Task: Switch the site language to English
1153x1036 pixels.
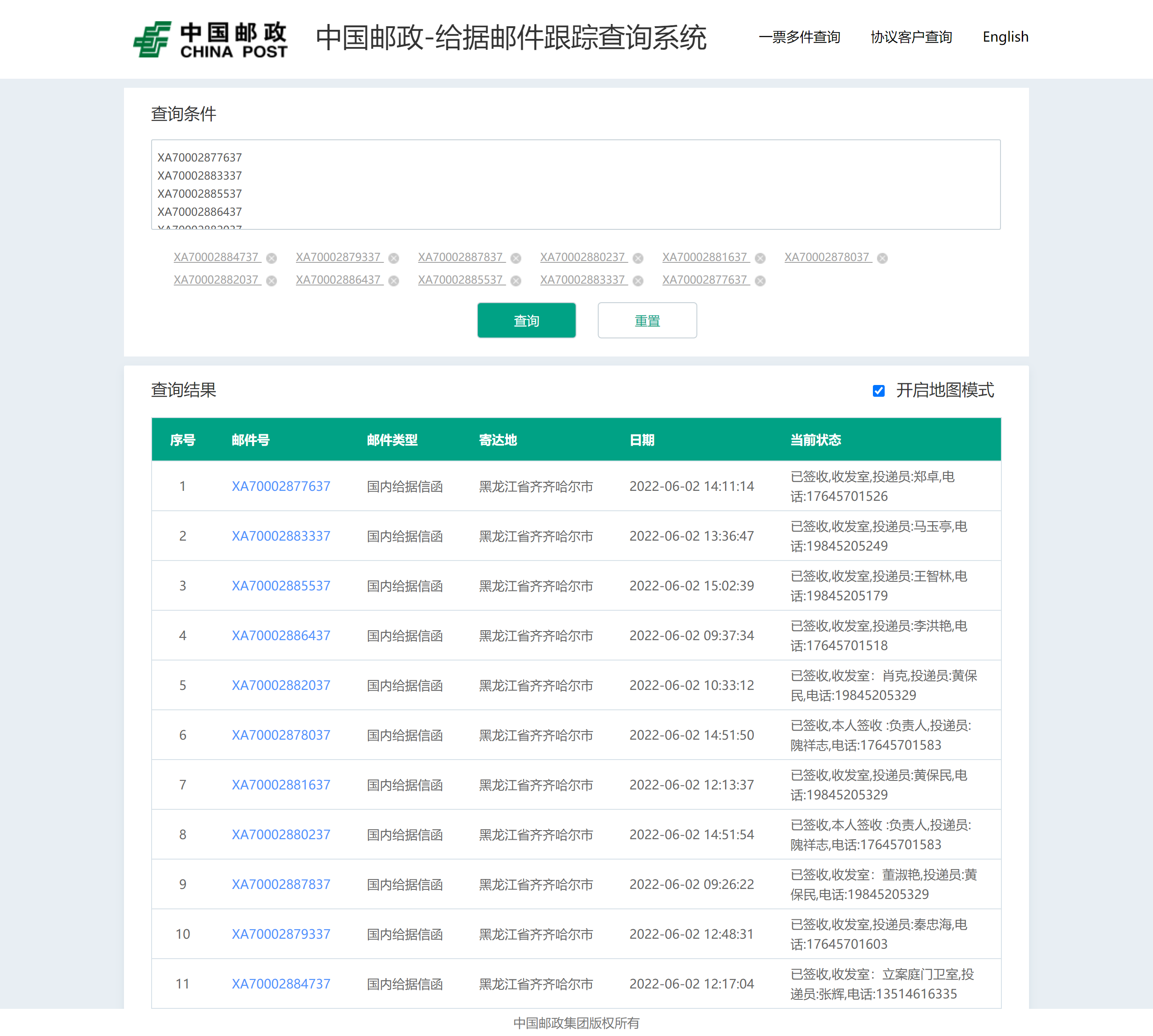Action: 1005,37
